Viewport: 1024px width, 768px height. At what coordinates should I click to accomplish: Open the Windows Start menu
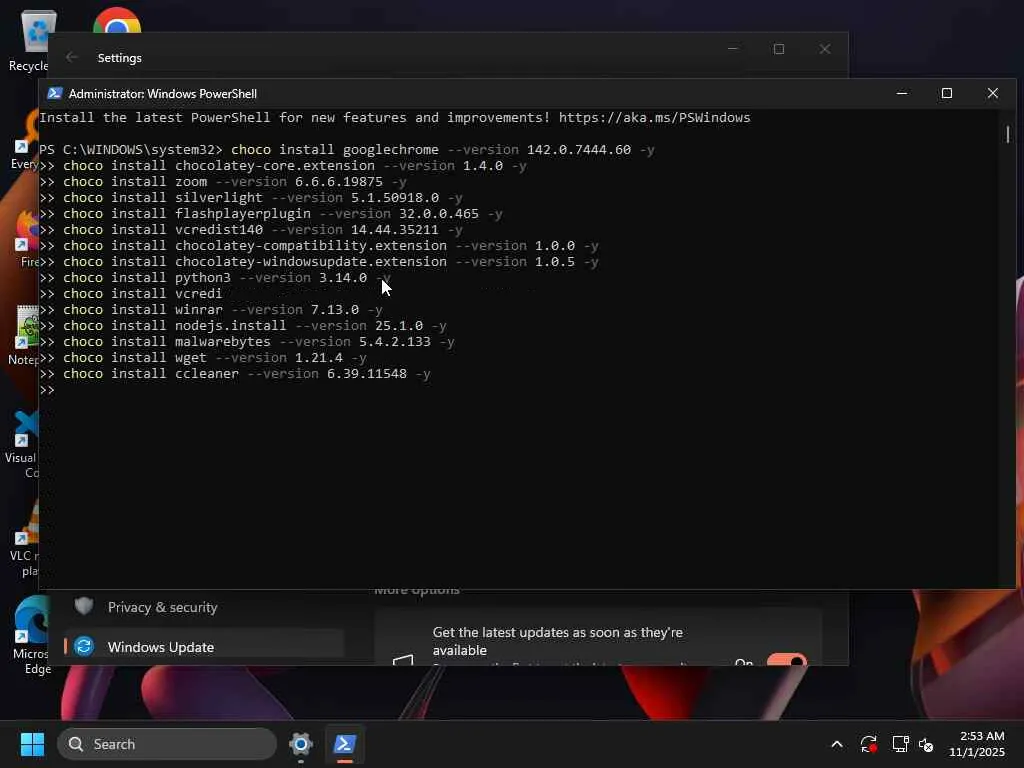coord(32,744)
